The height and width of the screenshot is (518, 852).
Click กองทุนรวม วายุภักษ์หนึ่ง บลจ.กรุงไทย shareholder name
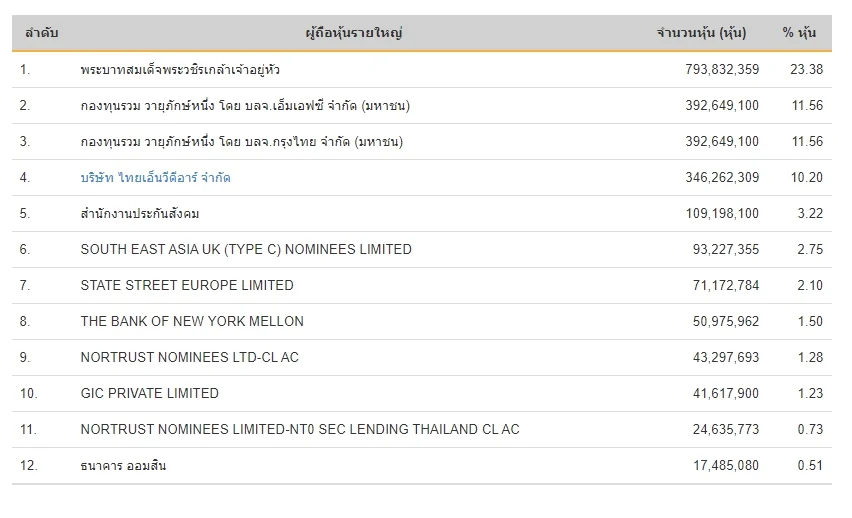[242, 142]
